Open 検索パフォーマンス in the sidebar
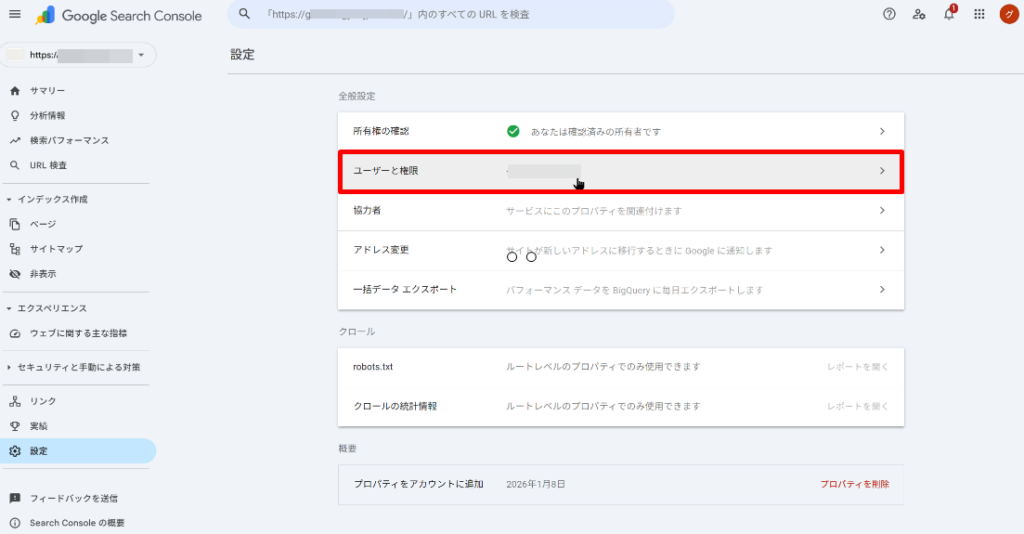Screen dimensions: 1024x534 tap(69, 140)
